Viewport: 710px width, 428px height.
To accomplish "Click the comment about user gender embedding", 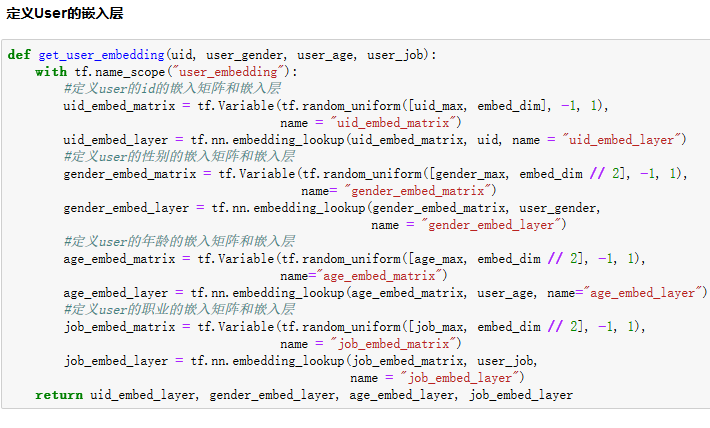I will pos(179,157).
